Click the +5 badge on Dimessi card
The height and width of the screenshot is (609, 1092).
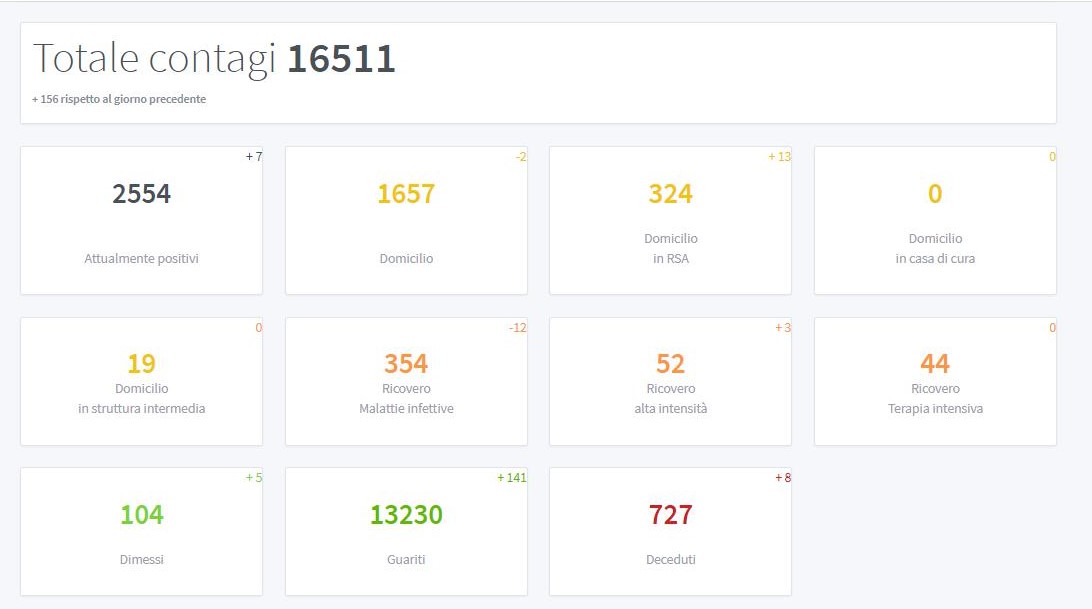[x=254, y=478]
